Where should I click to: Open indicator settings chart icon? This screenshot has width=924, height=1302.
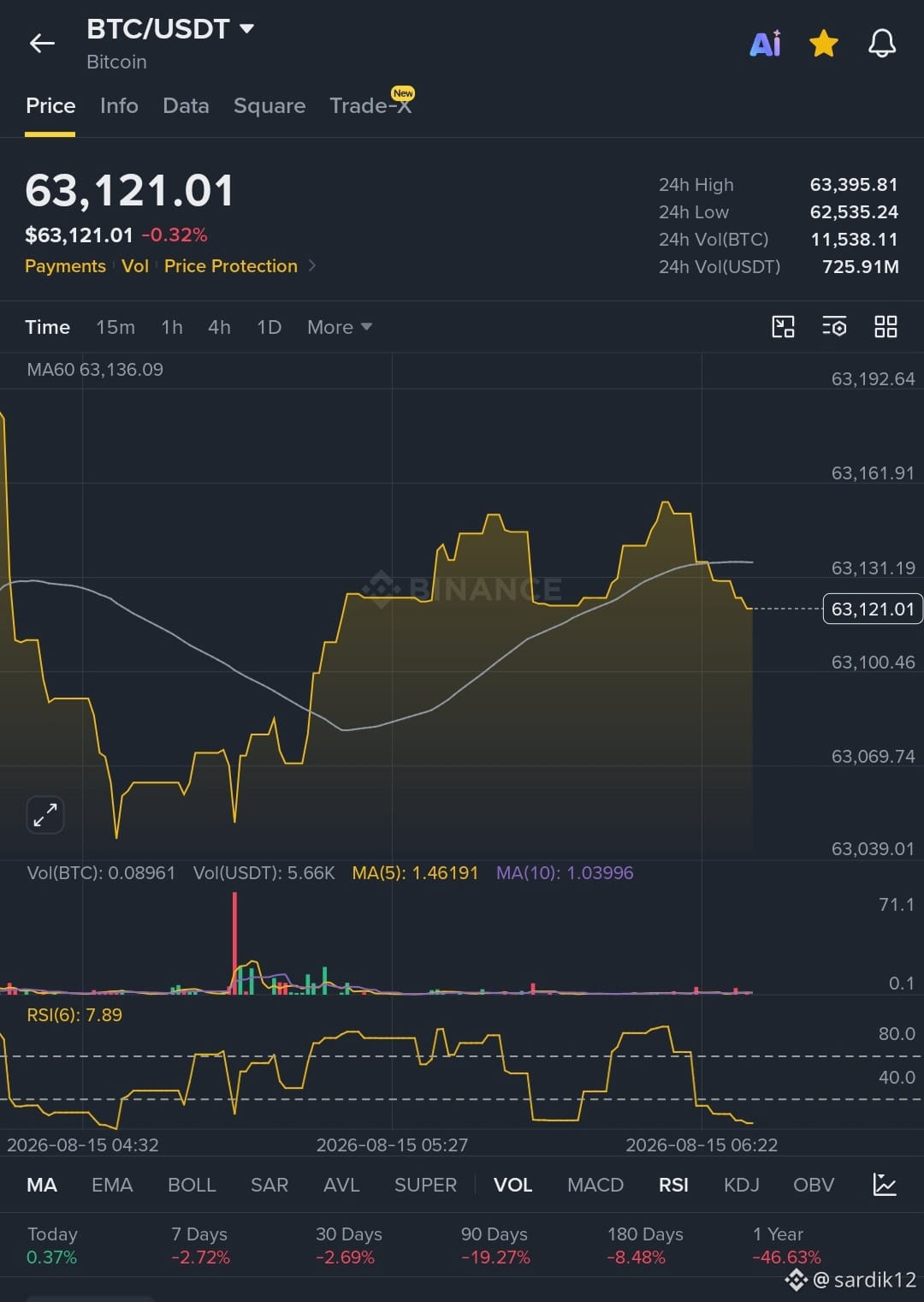884,1184
